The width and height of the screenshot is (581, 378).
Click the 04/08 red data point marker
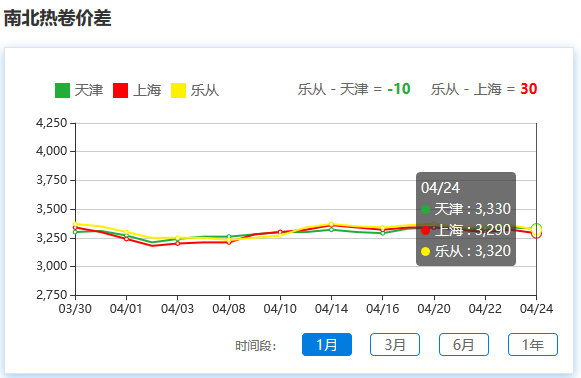(229, 242)
